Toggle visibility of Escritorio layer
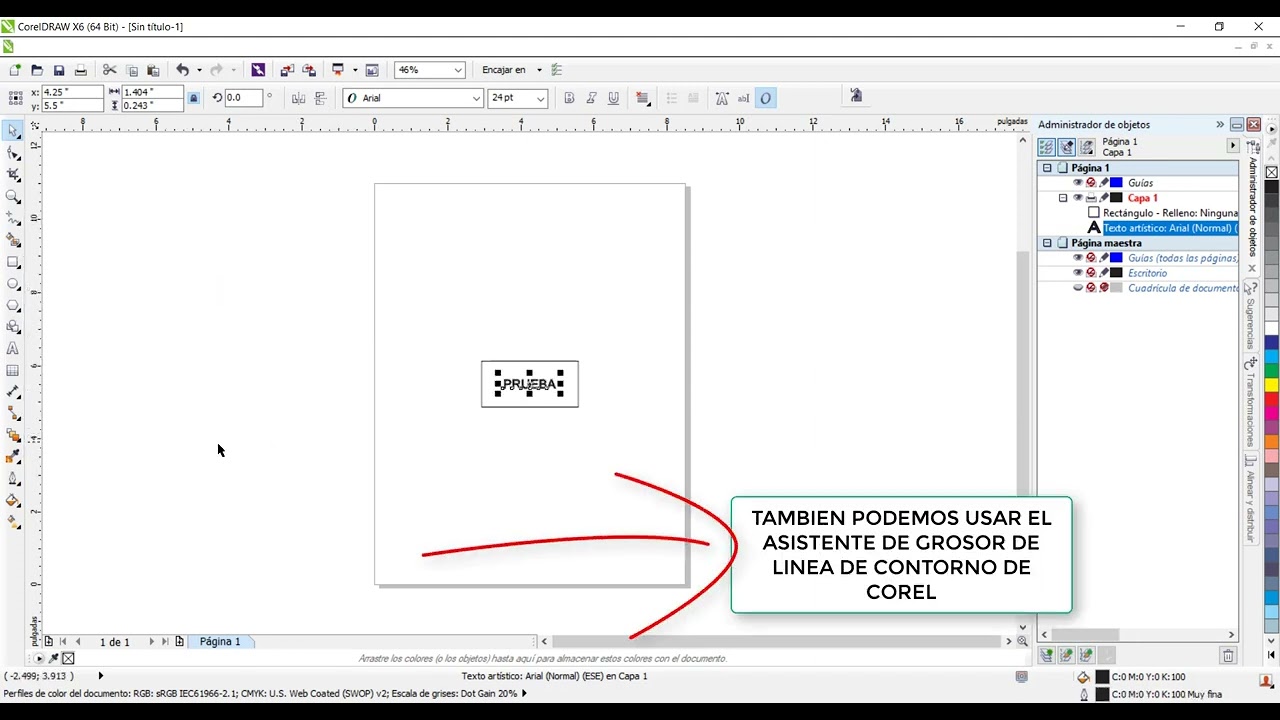 [x=1078, y=273]
